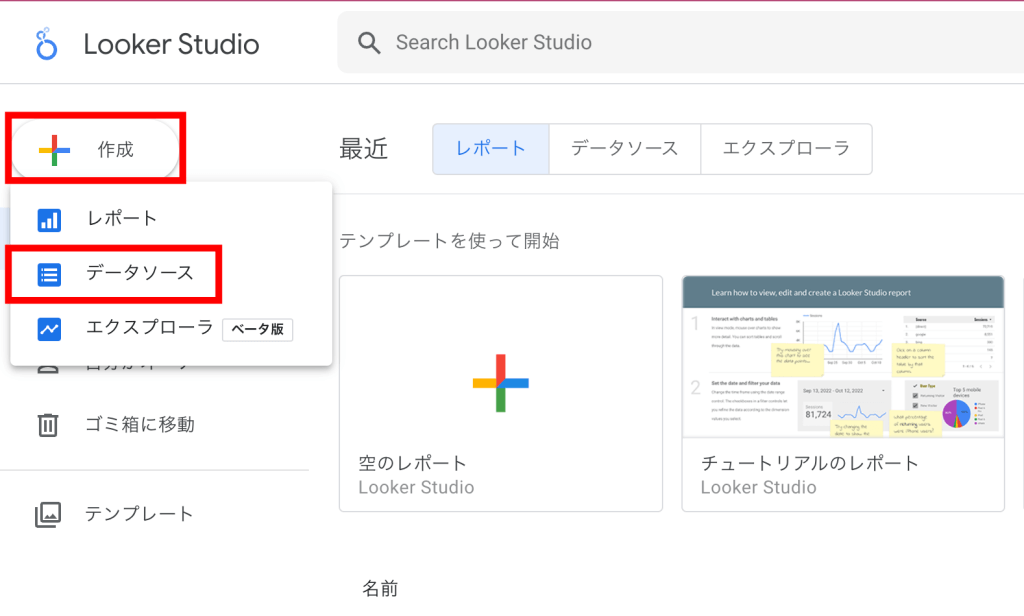Focus the Search Looker Studio field

click(680, 42)
